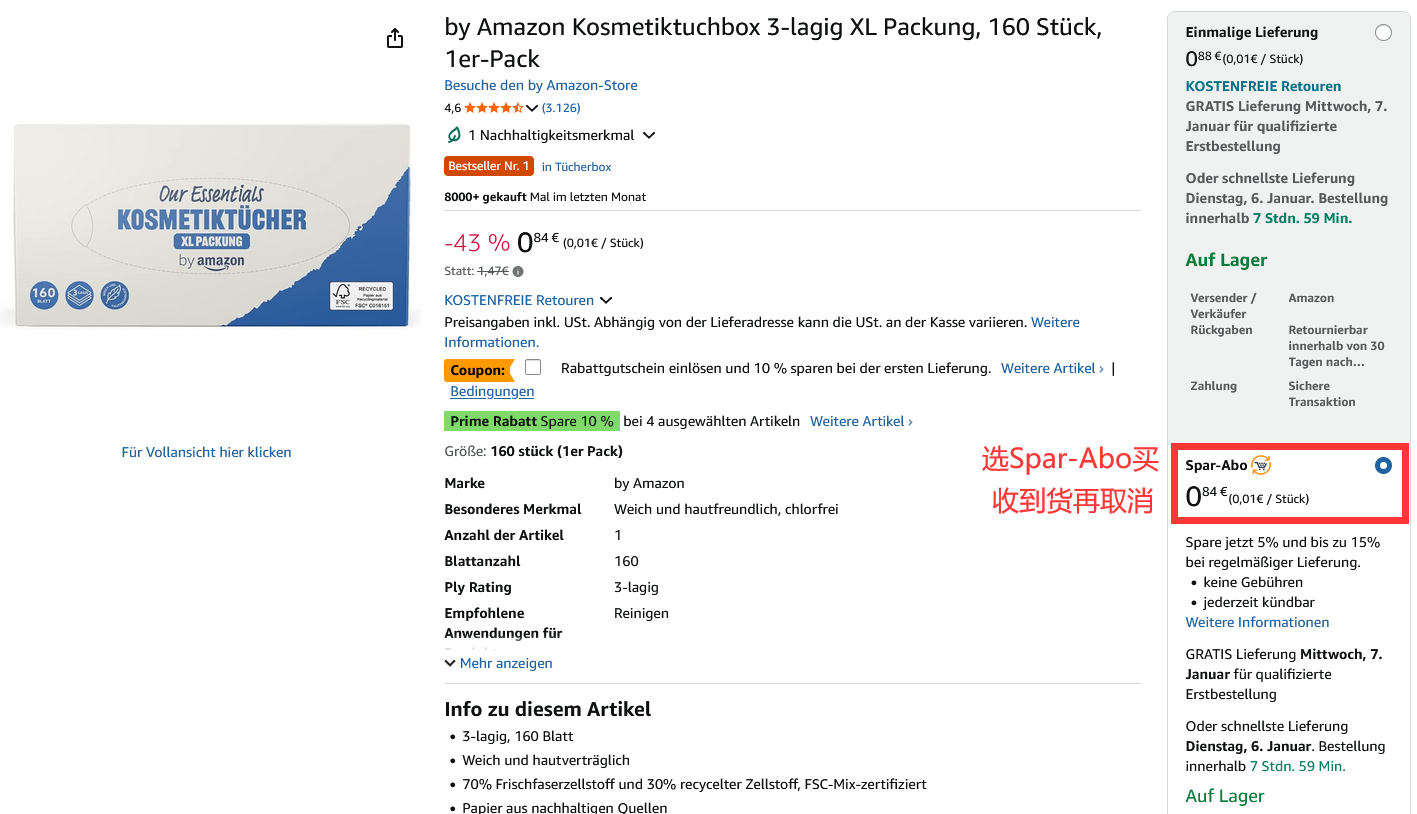
Task: Expand the KOSTENFREIE Retouren chevron under price
Action: [x=606, y=300]
